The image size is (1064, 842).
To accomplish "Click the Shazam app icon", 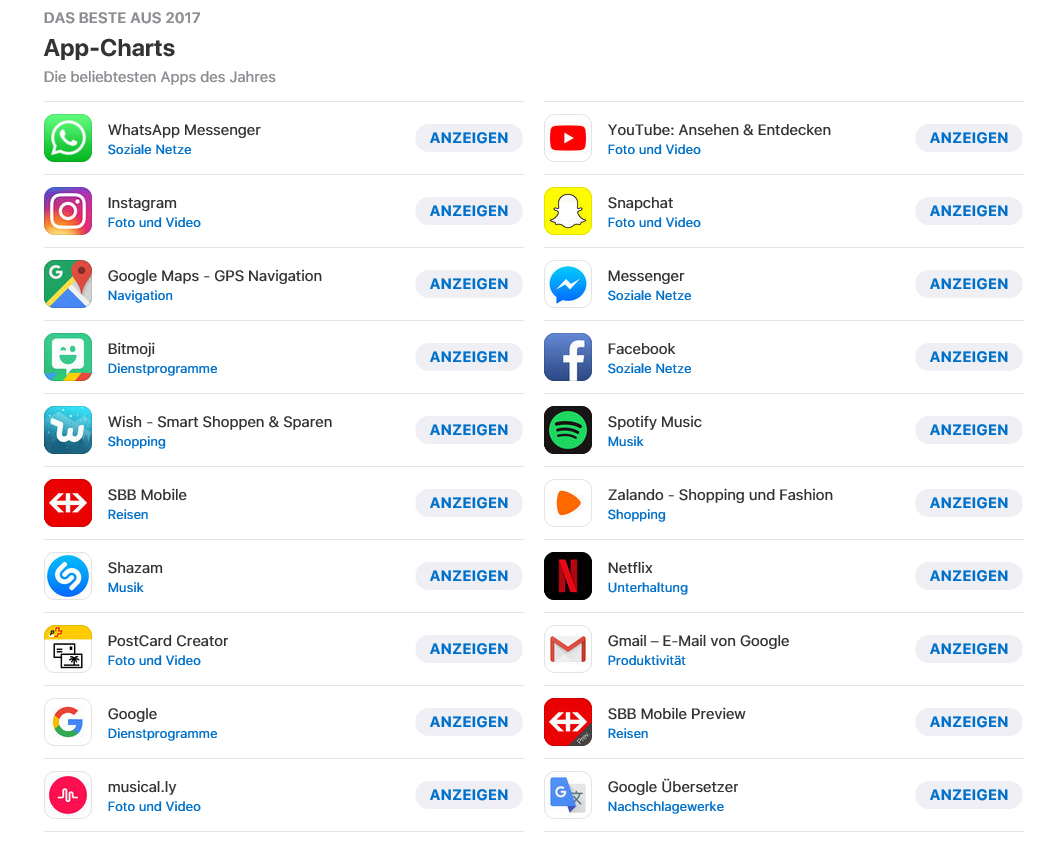I will 68,576.
